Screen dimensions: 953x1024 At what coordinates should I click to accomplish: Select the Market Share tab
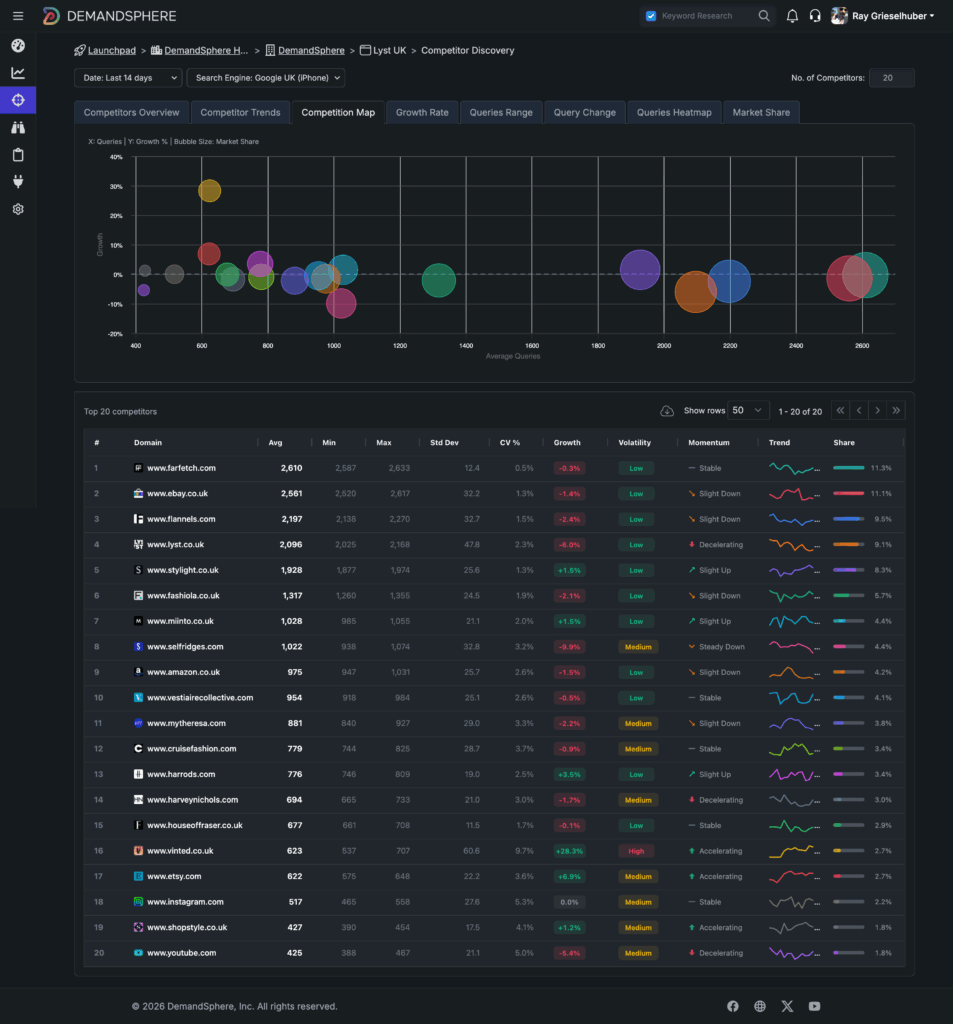[x=760, y=112]
